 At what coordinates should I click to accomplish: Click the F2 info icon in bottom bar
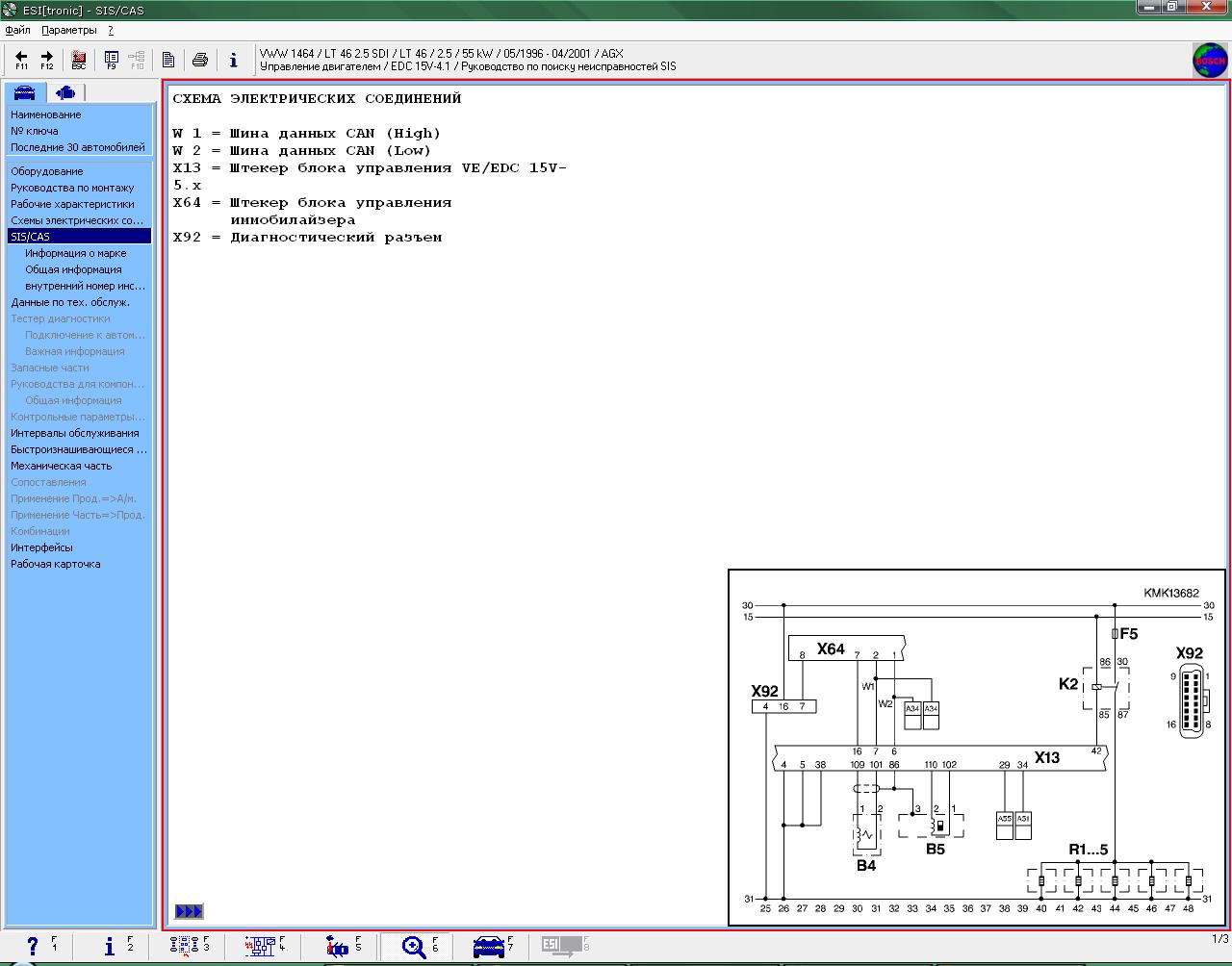click(110, 947)
